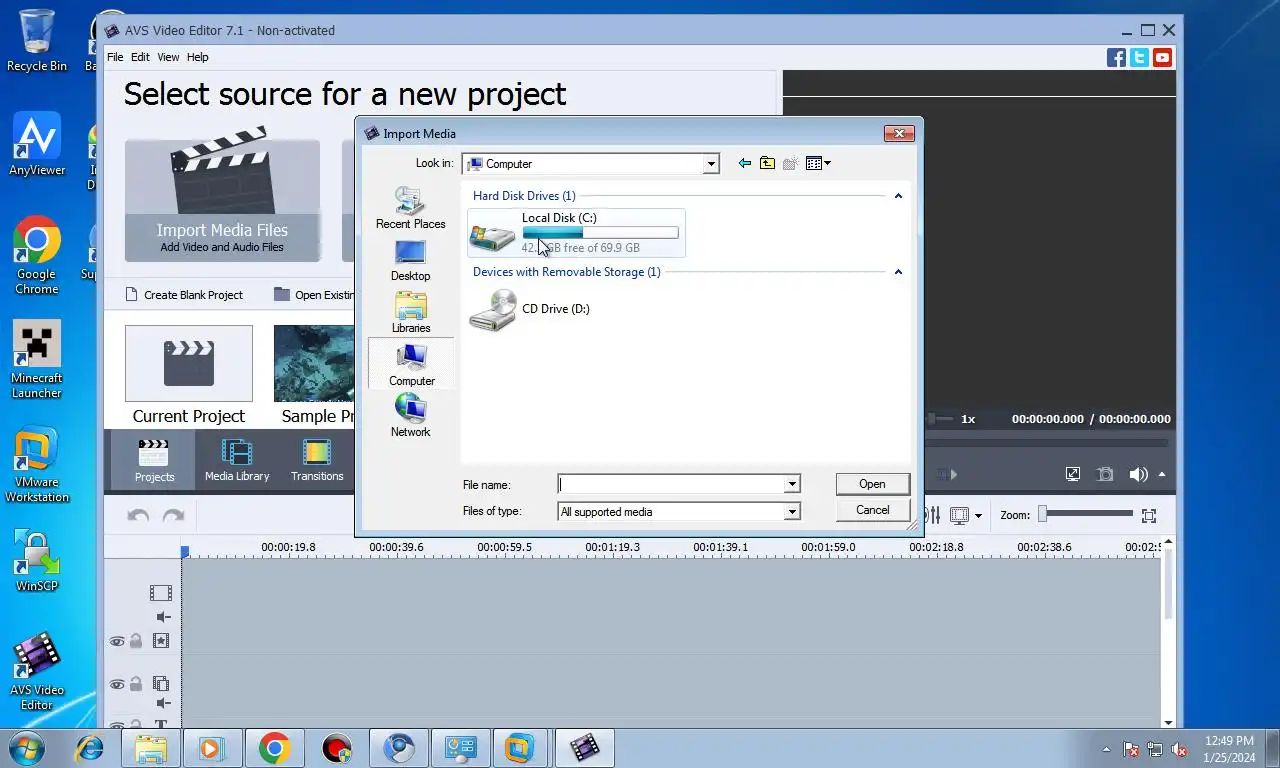Select video overlay track icon
This screenshot has height=768, width=1280.
coord(160,684)
